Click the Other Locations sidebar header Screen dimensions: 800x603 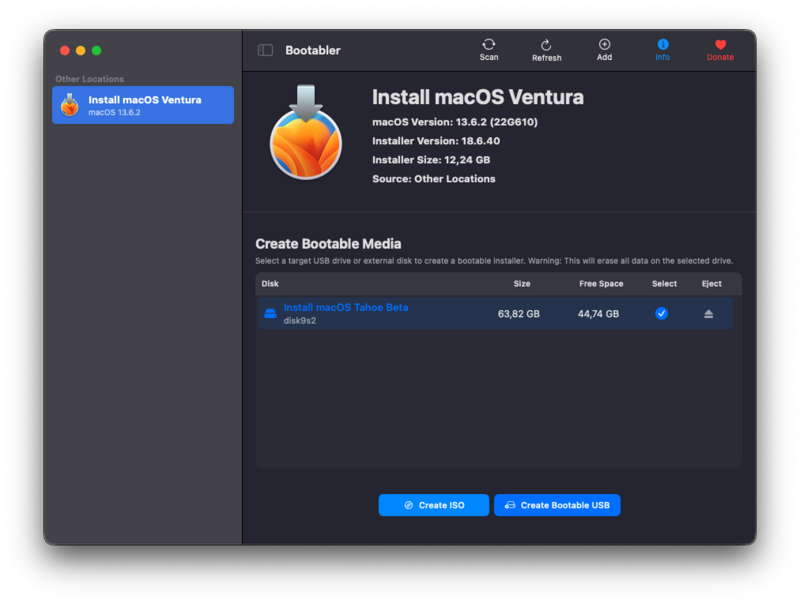(90, 79)
